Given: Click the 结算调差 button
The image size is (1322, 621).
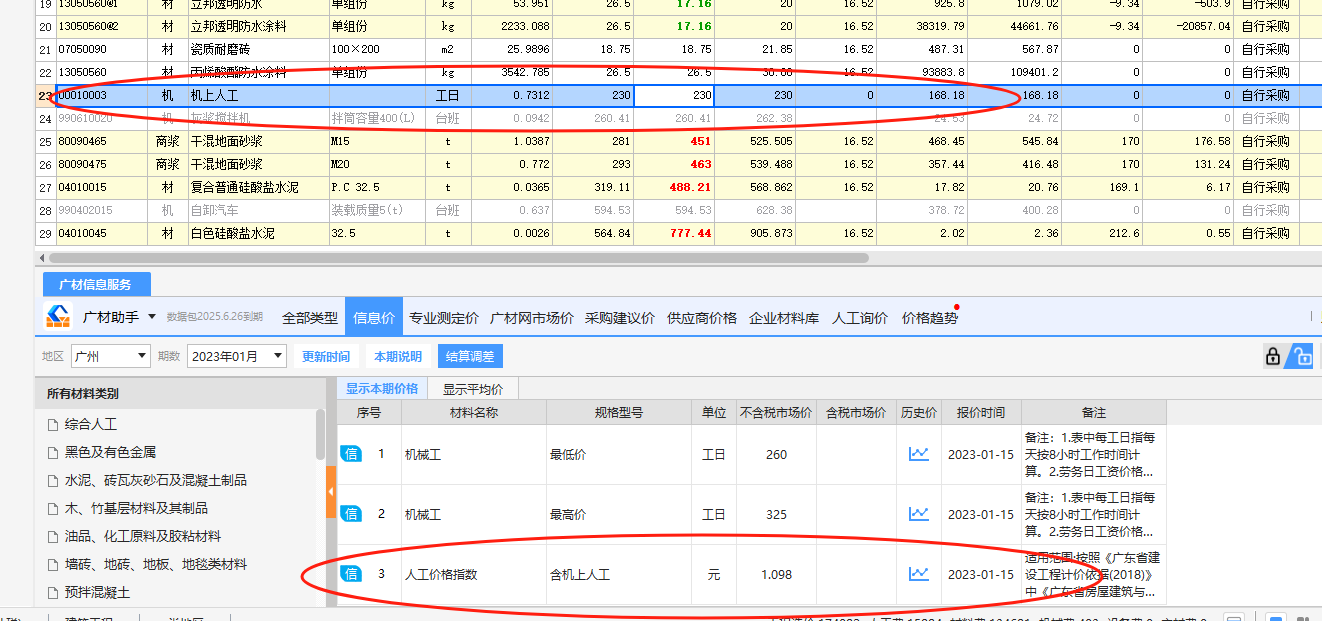Looking at the screenshot, I should 470,356.
